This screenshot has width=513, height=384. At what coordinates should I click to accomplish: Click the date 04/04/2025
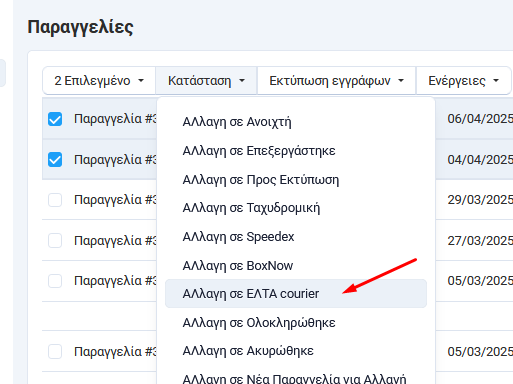pos(480,160)
